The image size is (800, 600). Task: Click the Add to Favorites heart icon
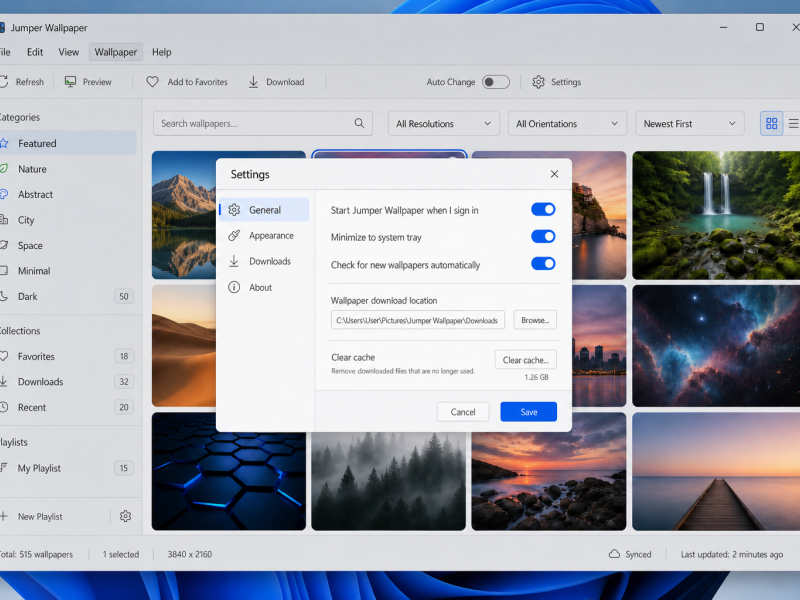[152, 82]
